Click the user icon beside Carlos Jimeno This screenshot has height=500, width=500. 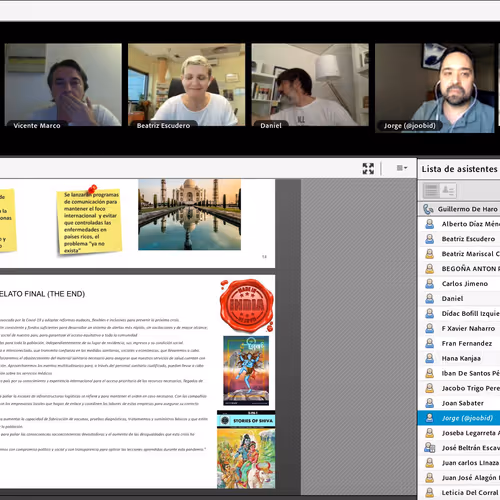[430, 284]
